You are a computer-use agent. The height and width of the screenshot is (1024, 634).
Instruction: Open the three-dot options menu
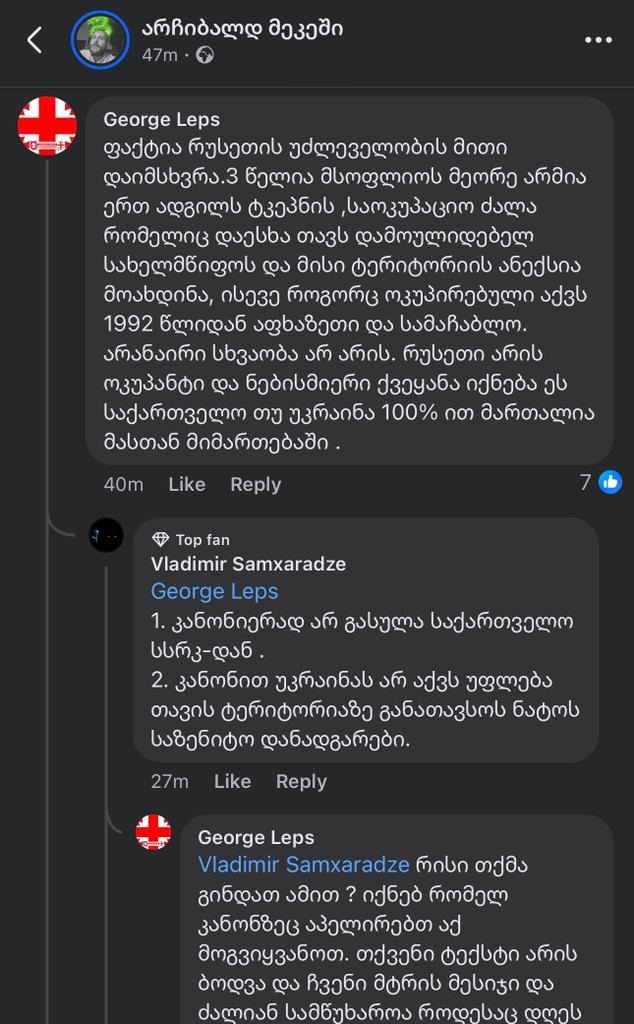(598, 40)
